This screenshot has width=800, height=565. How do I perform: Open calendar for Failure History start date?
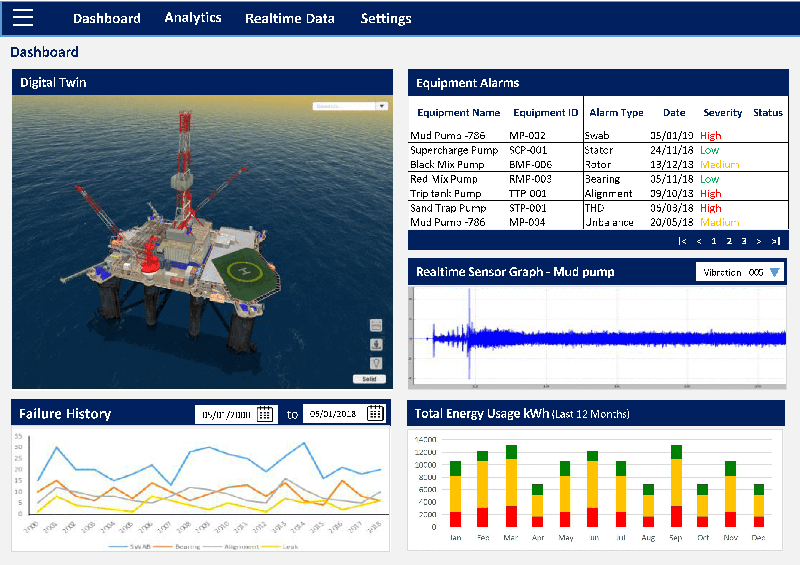(x=265, y=414)
